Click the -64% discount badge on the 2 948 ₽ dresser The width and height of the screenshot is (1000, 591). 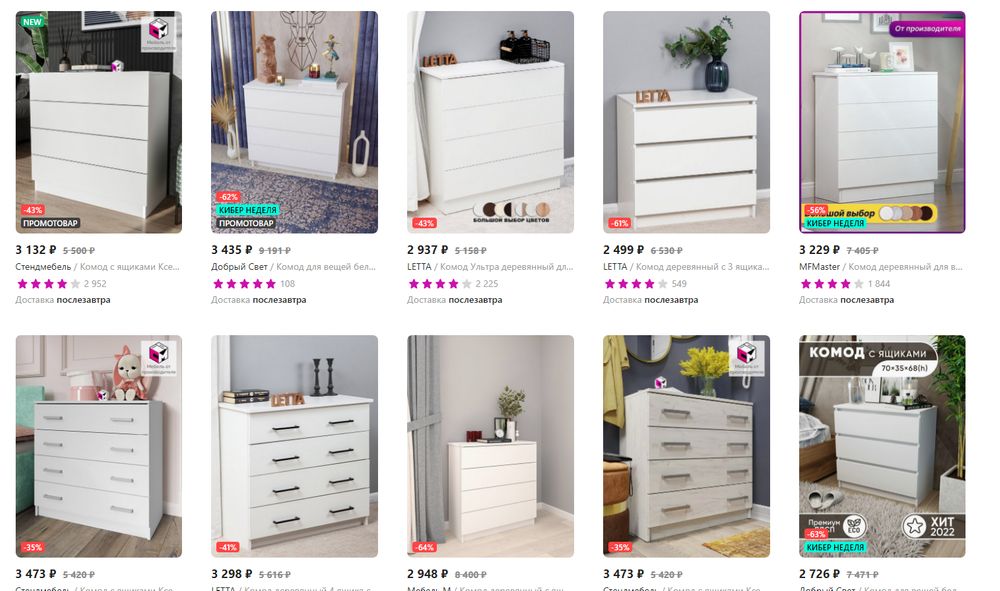pos(423,547)
